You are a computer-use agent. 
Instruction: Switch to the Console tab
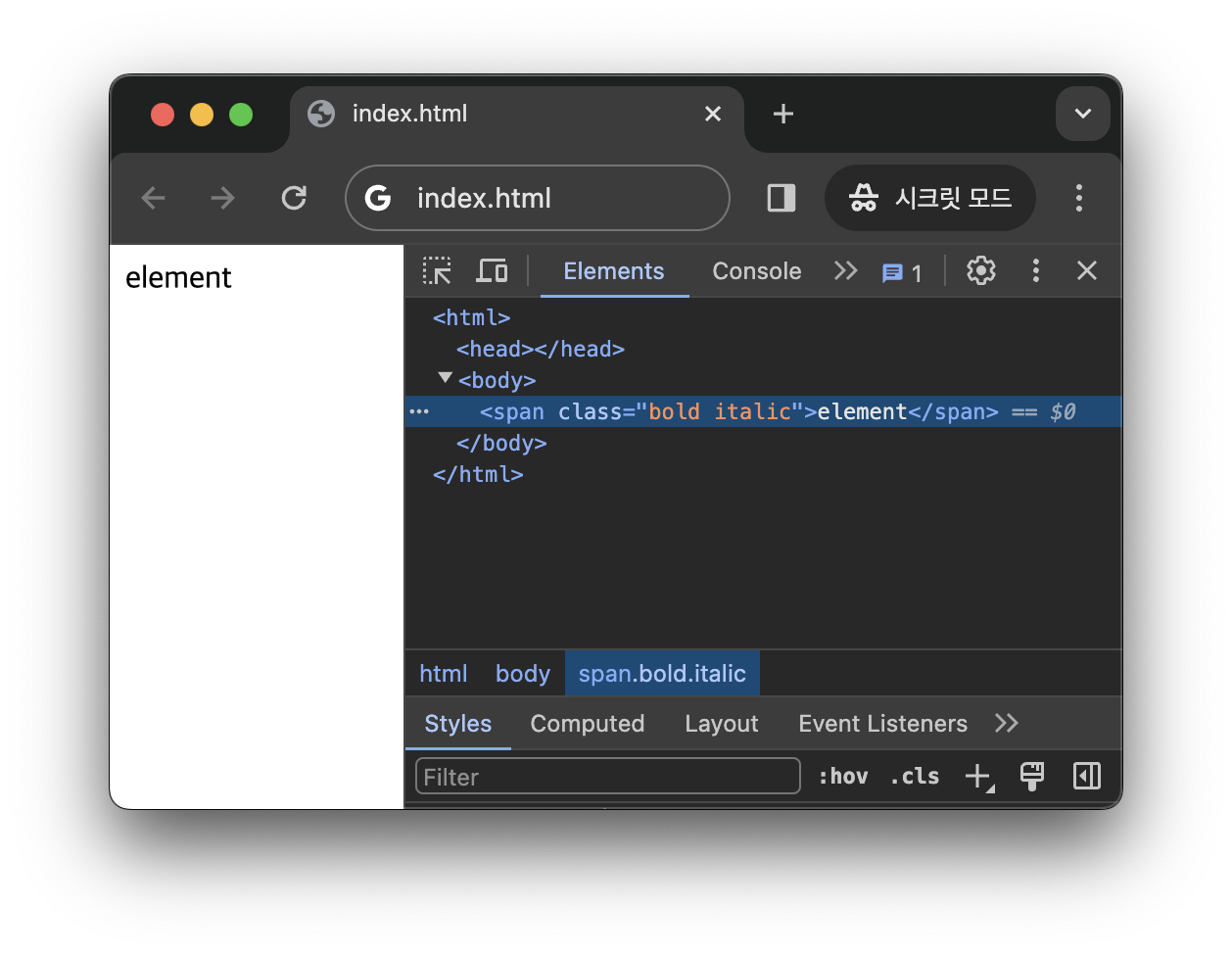[x=756, y=271]
